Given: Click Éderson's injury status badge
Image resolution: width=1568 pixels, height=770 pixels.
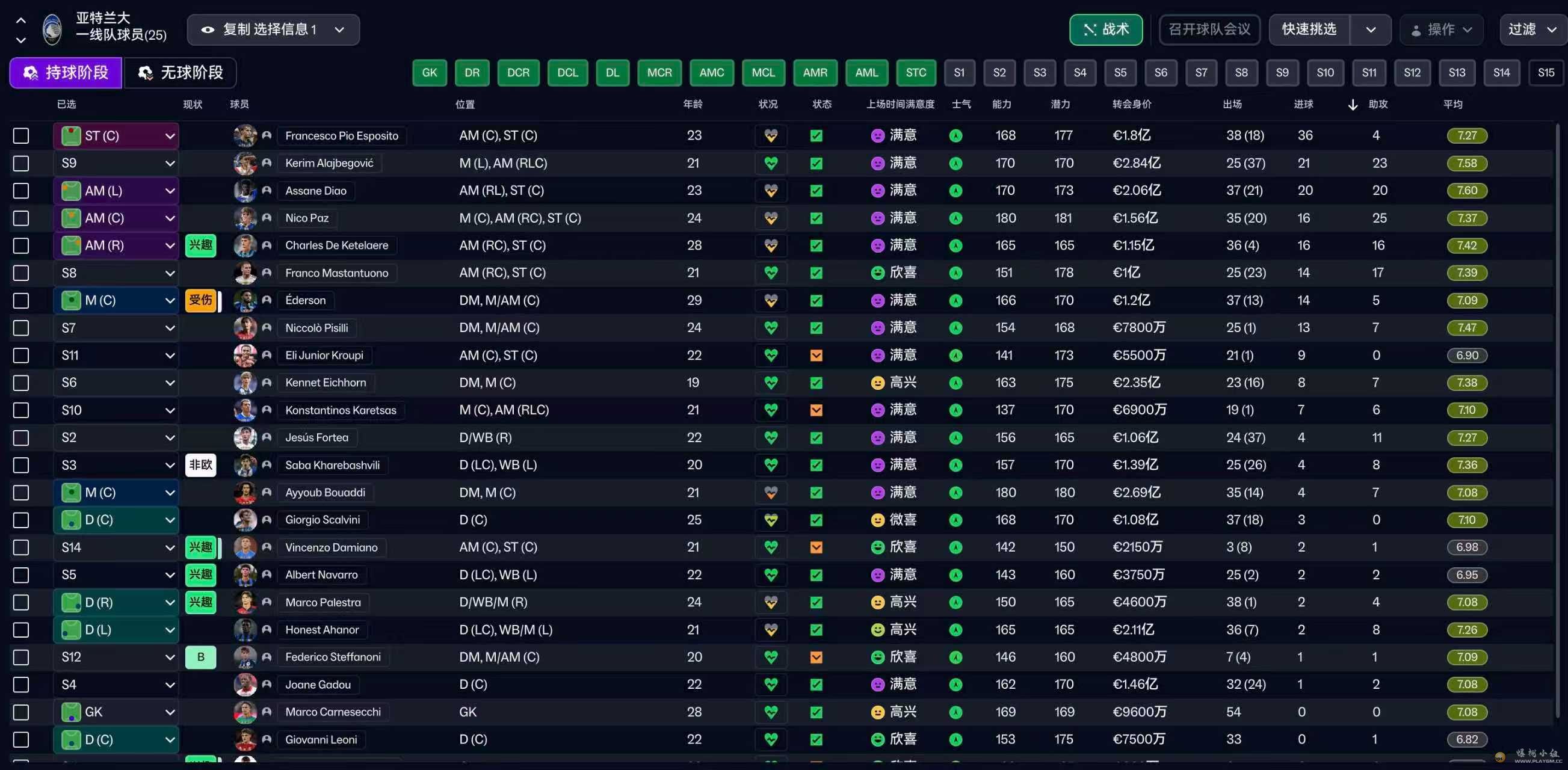Looking at the screenshot, I should click(200, 300).
